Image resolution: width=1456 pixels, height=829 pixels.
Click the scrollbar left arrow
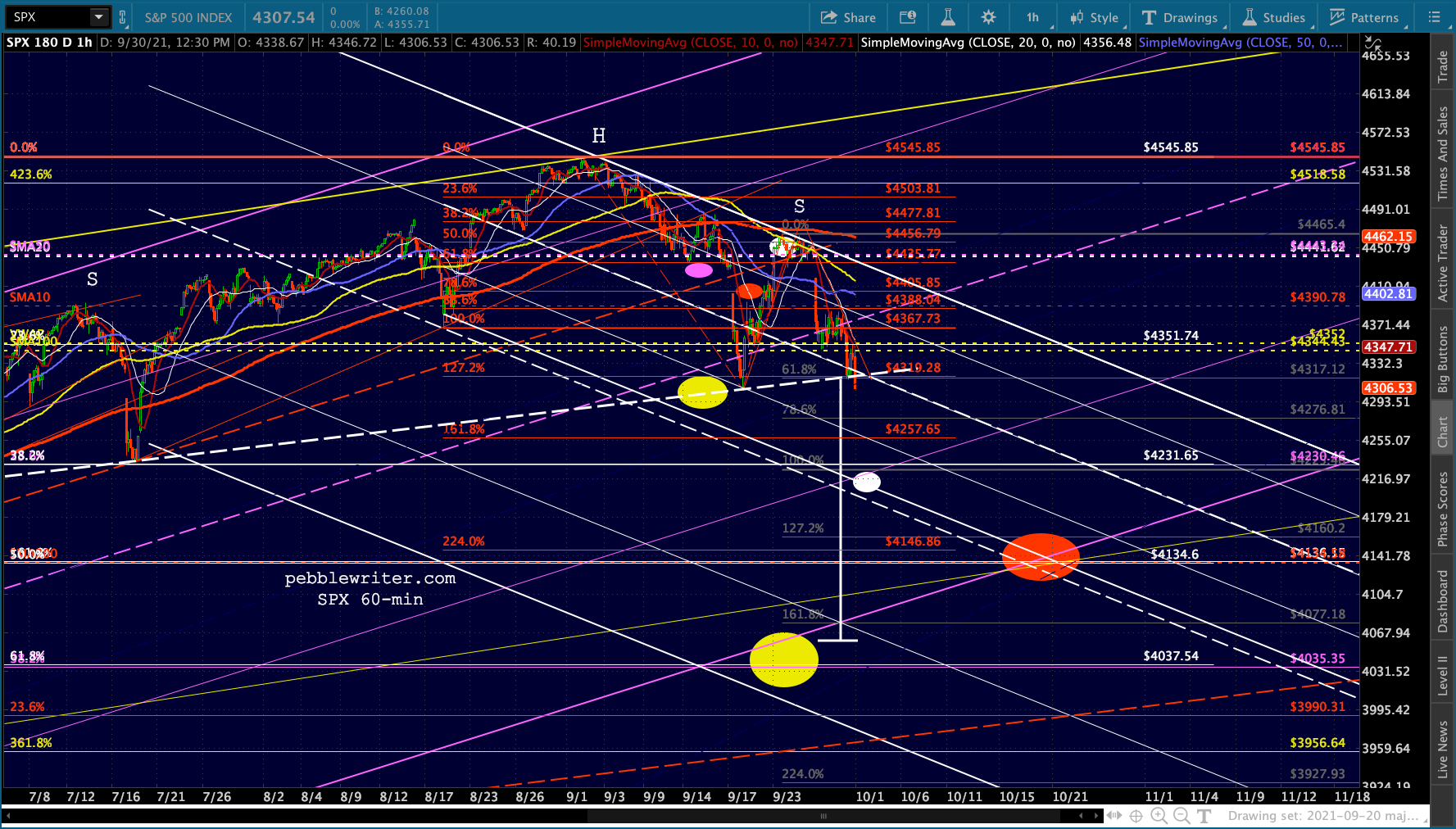tap(1082, 816)
